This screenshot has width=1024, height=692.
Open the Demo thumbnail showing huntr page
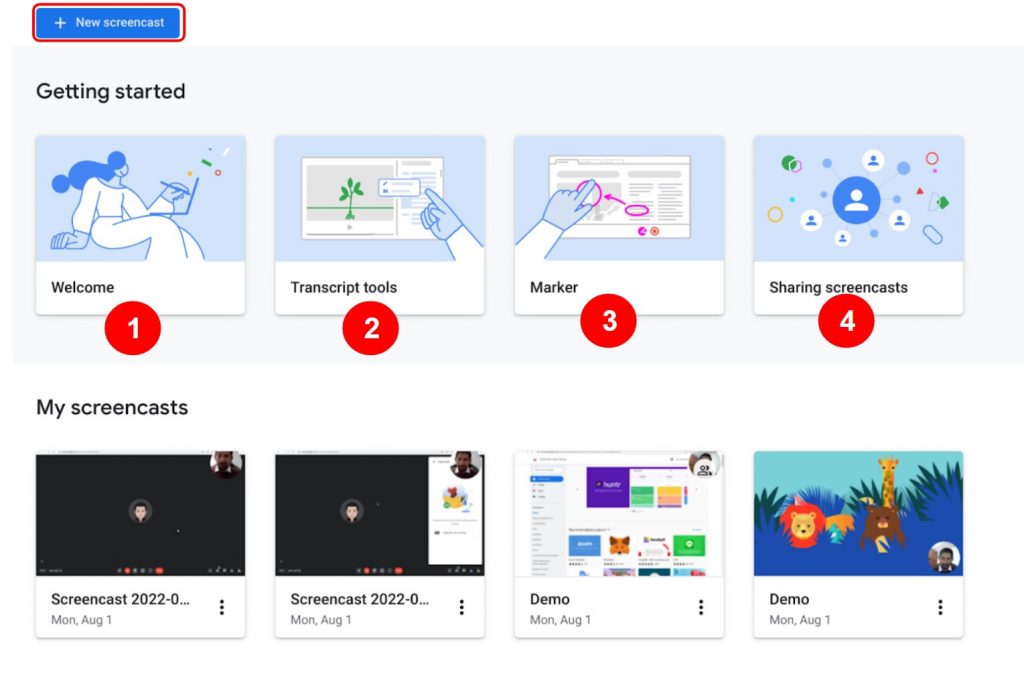(x=618, y=513)
